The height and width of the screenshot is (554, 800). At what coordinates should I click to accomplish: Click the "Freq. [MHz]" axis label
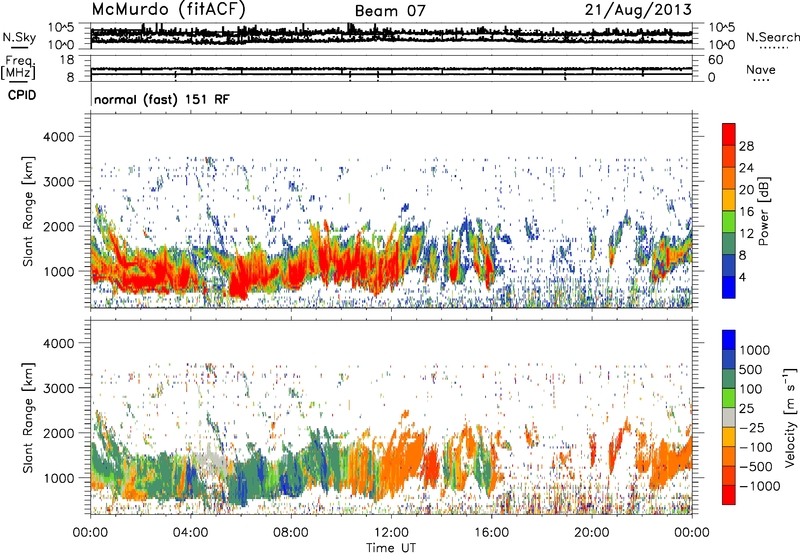point(18,67)
